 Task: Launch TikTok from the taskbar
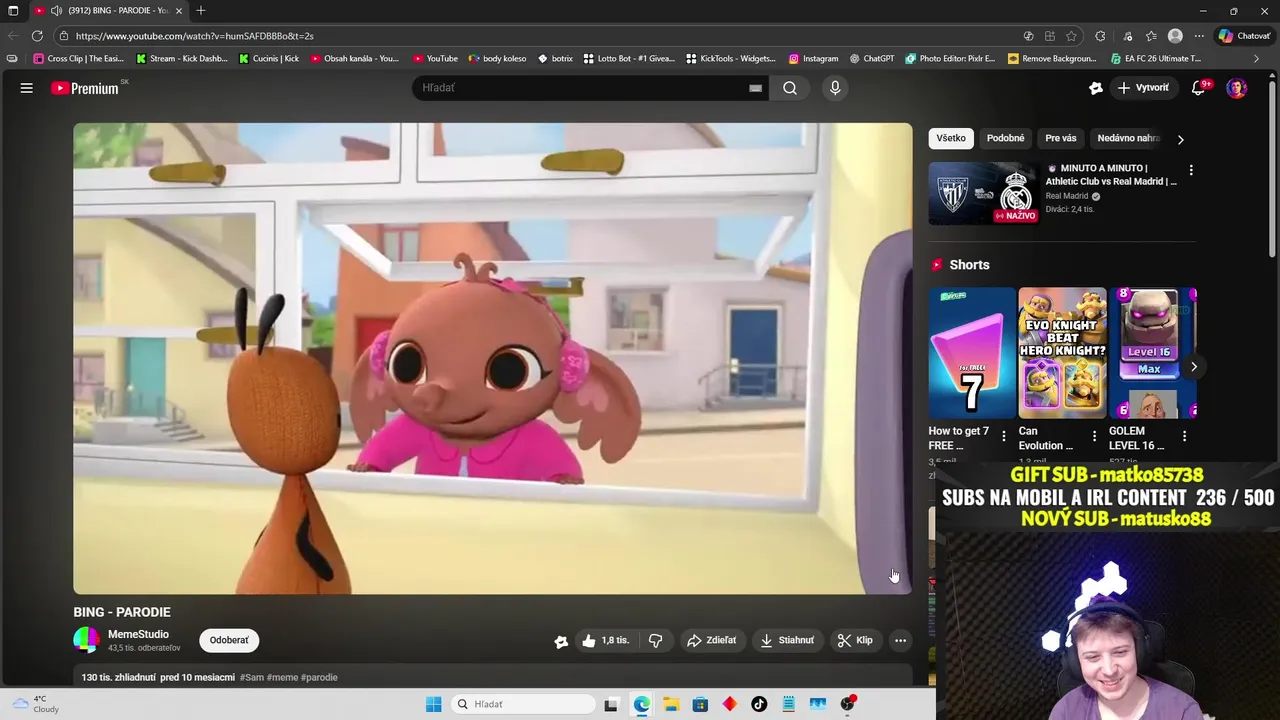coord(759,704)
